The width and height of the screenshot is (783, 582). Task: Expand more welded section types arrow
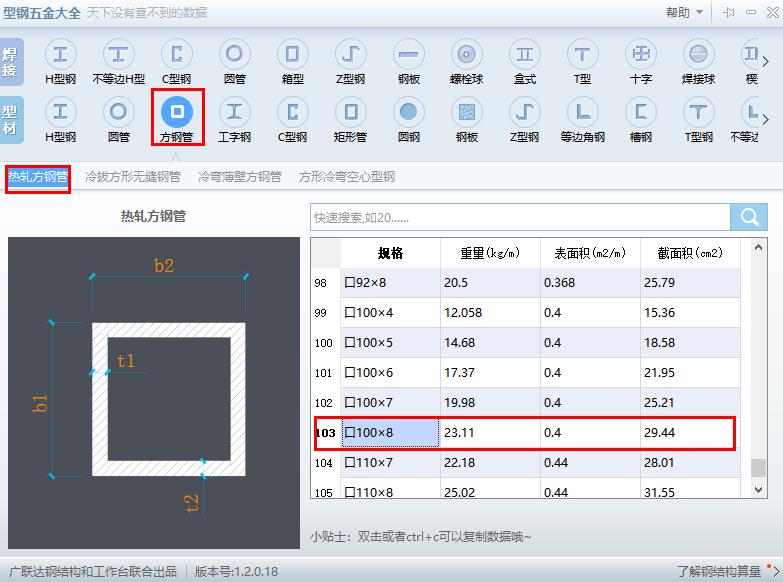[766, 61]
